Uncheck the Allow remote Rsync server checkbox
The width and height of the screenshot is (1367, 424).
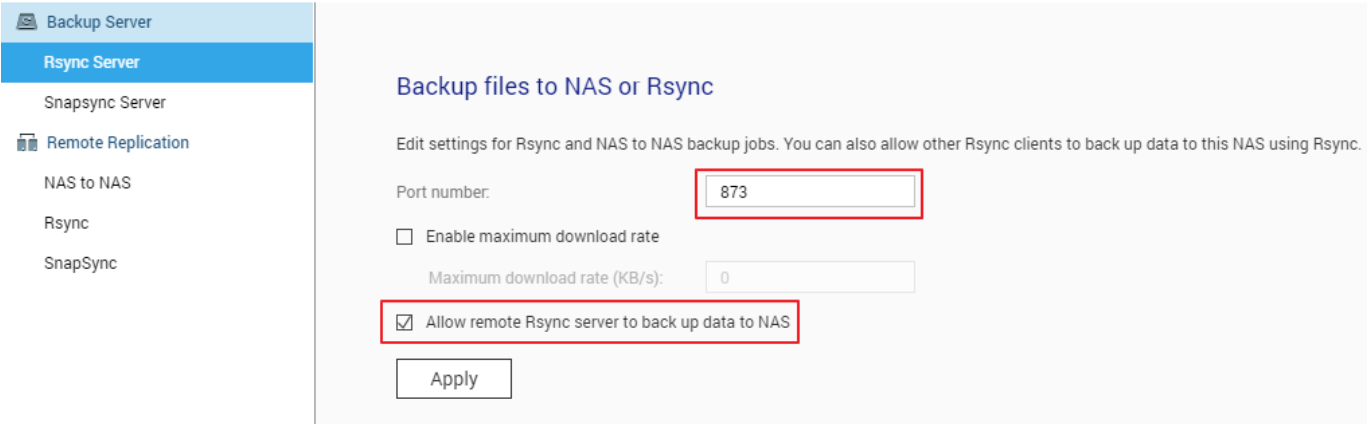click(x=405, y=322)
